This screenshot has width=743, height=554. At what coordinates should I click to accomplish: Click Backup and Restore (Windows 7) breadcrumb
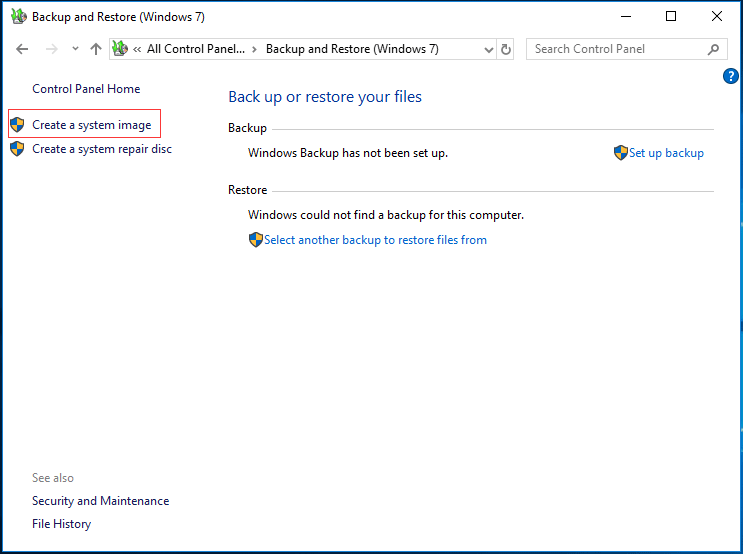pos(352,49)
